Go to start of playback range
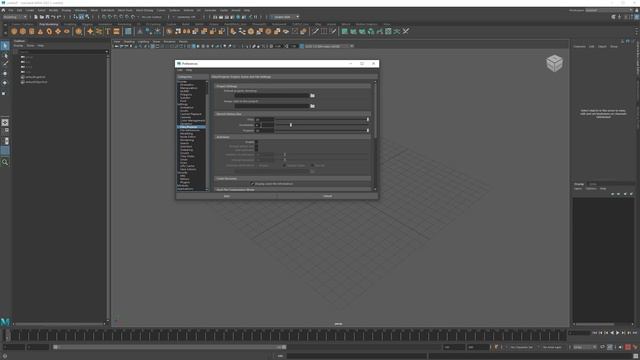 595,333
